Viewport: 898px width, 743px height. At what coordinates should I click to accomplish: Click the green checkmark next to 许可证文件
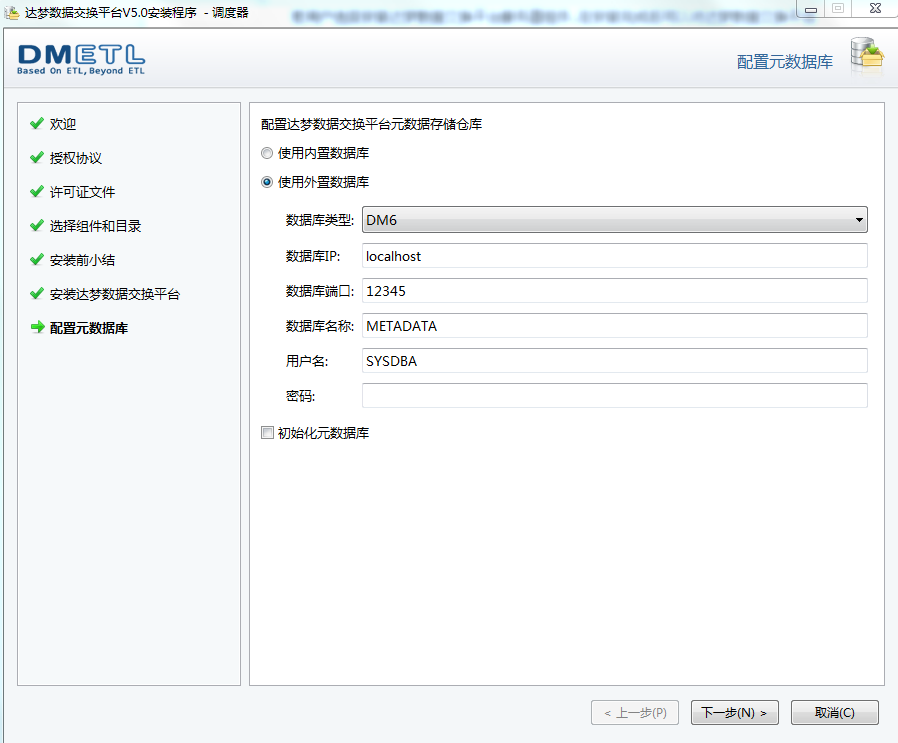click(x=37, y=191)
